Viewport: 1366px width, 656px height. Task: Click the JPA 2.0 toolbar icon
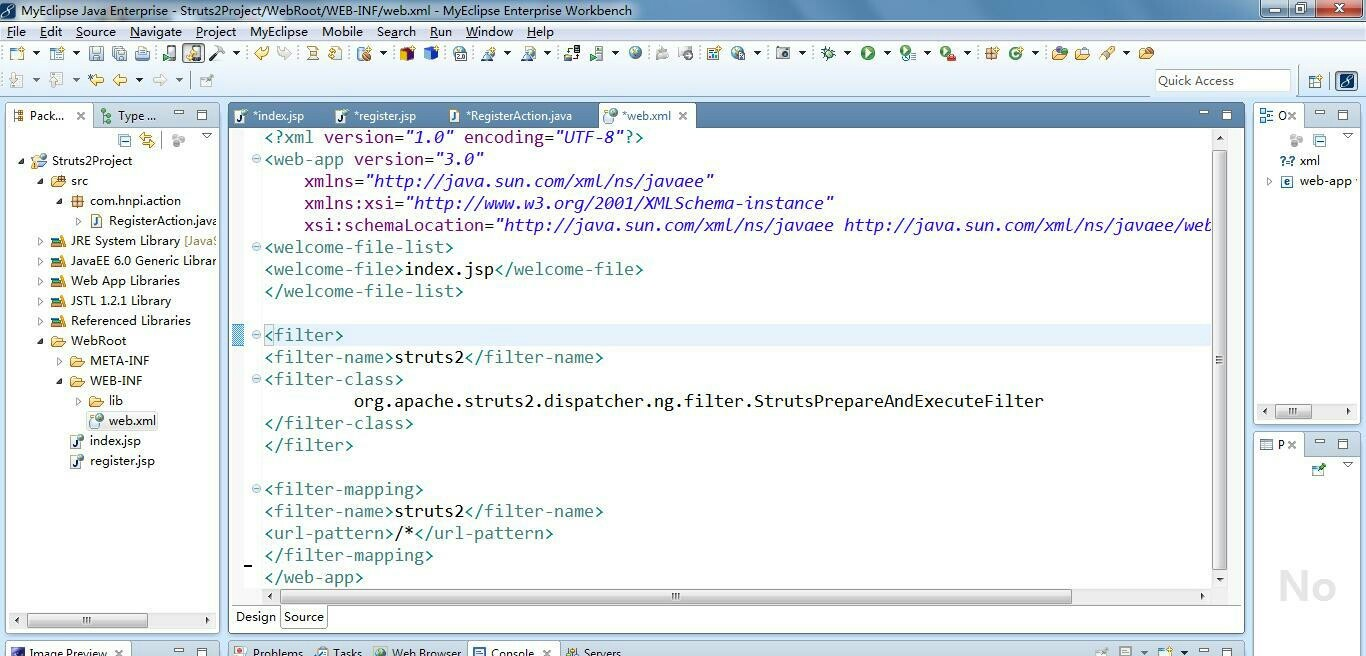[459, 53]
